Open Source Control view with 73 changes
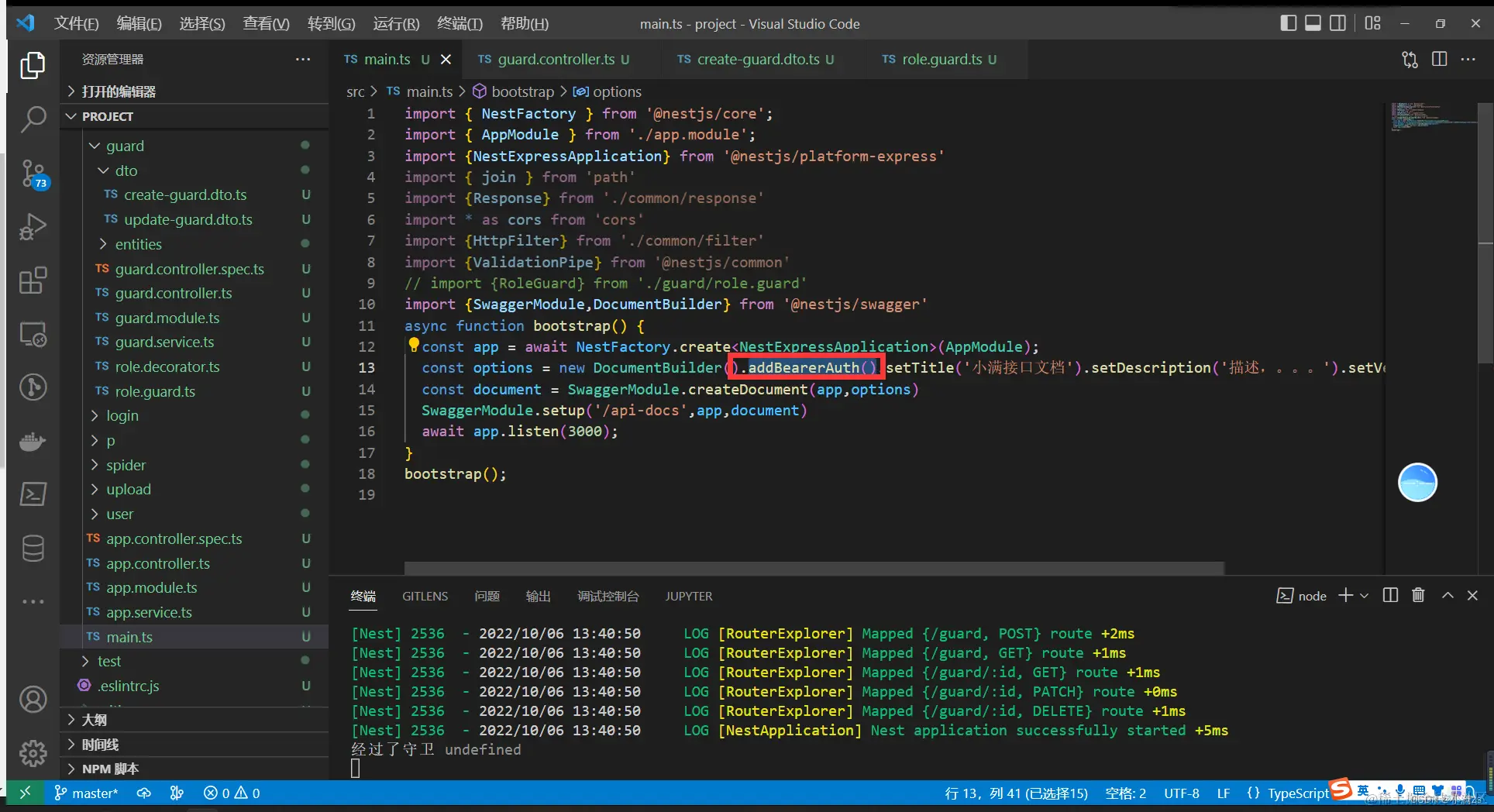Viewport: 1494px width, 812px height. click(x=33, y=174)
